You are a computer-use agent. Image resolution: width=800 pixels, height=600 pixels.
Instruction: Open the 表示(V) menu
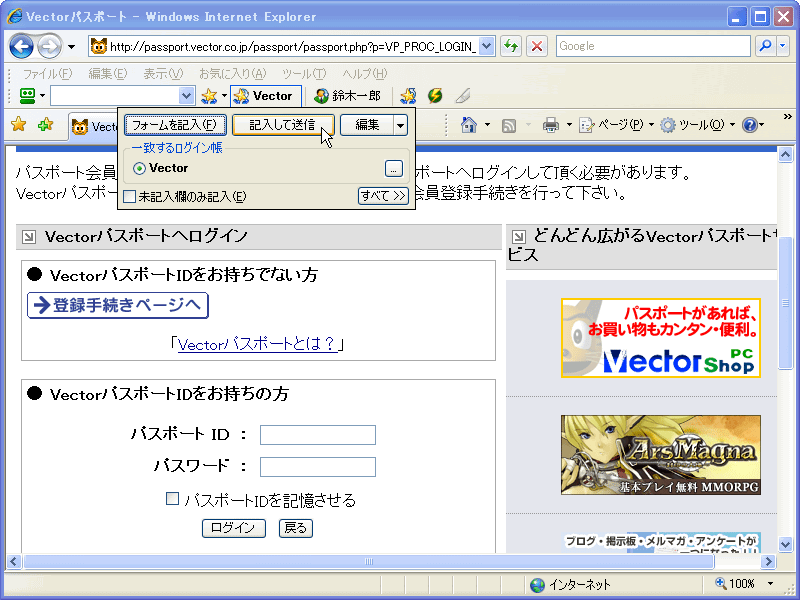pyautogui.click(x=163, y=73)
